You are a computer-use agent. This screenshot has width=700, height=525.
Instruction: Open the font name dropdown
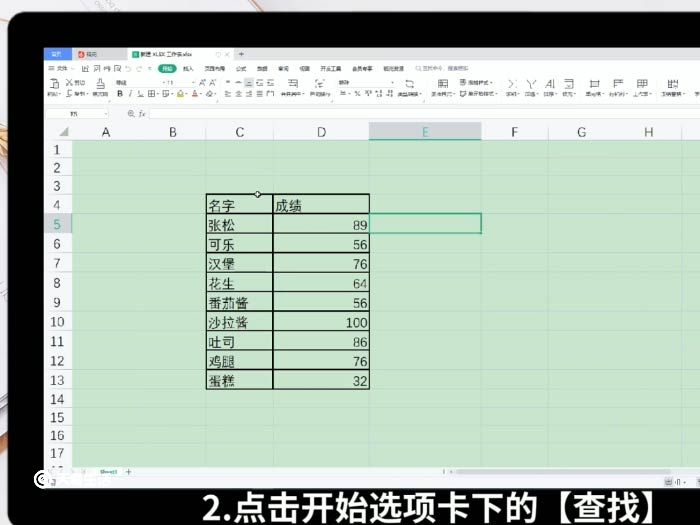(163, 83)
